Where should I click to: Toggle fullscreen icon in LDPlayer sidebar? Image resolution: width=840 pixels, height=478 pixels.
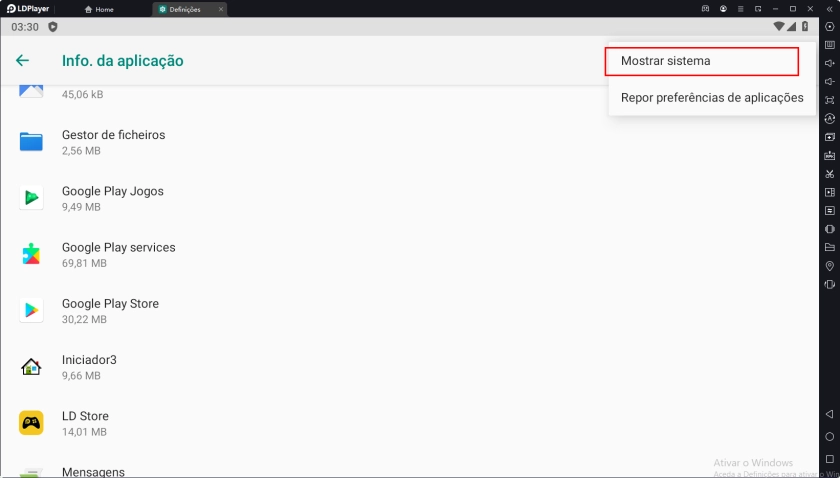tap(830, 100)
